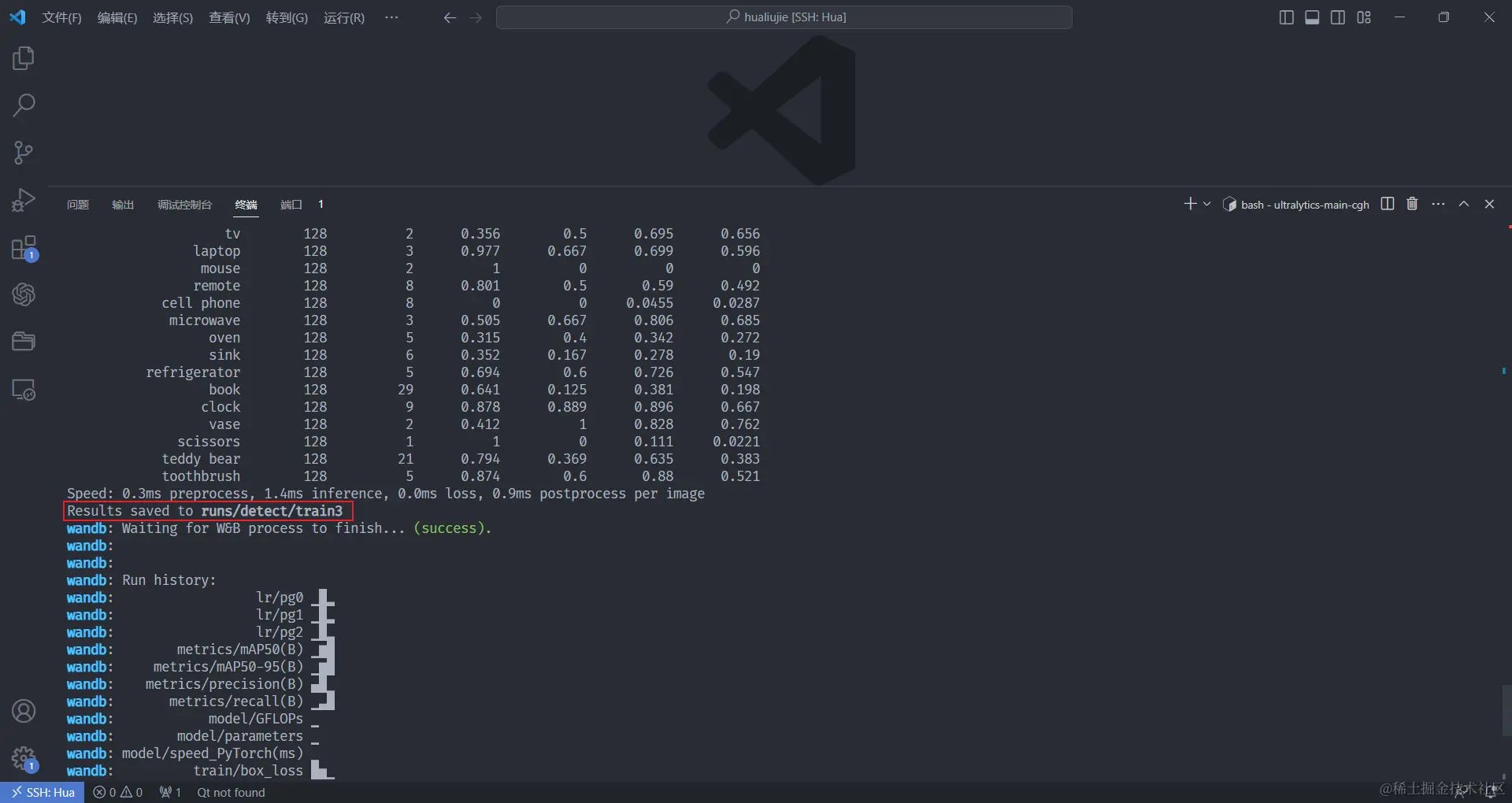Click the Qt not found status item
This screenshot has height=803, width=1512.
tap(231, 792)
